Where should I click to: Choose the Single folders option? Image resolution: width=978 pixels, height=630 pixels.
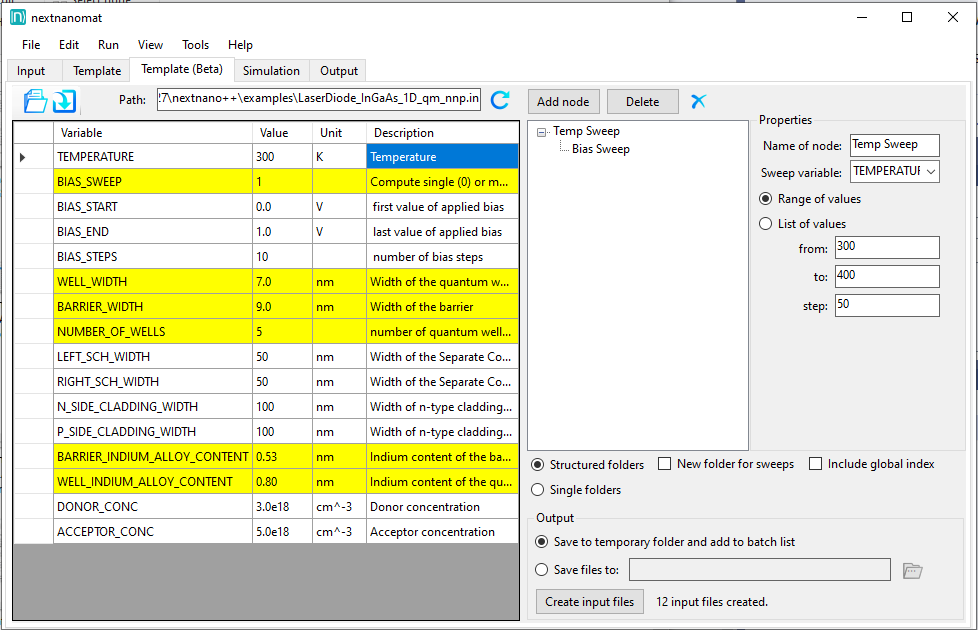point(538,490)
